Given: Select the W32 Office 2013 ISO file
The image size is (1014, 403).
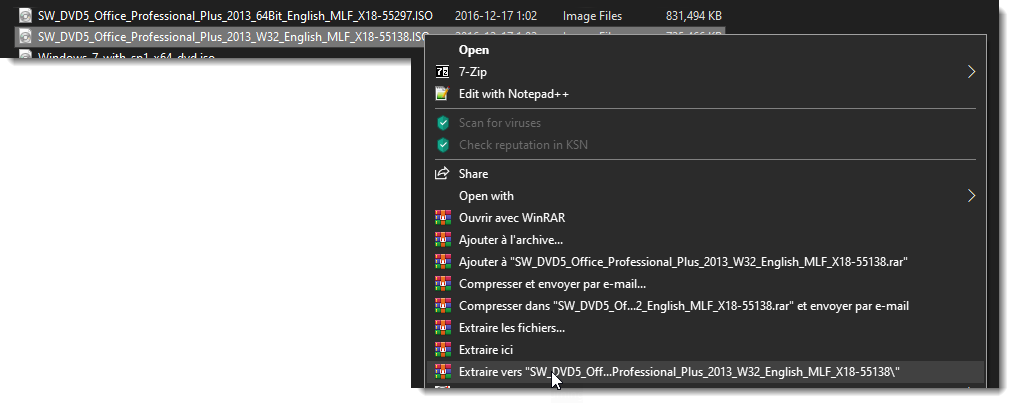Looking at the screenshot, I should [x=233, y=36].
